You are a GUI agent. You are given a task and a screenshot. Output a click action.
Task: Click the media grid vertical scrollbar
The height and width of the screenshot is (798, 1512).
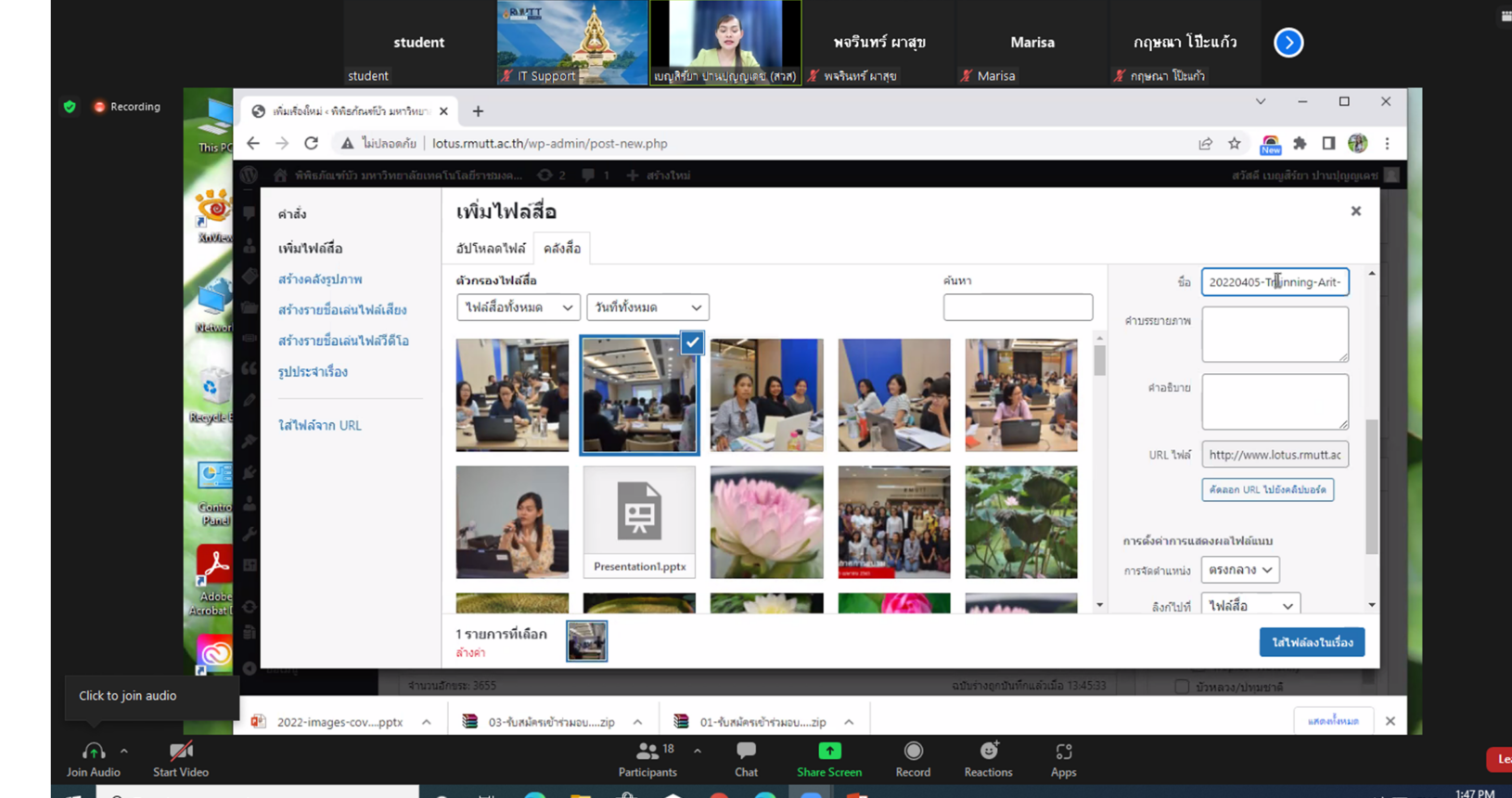(x=1099, y=359)
